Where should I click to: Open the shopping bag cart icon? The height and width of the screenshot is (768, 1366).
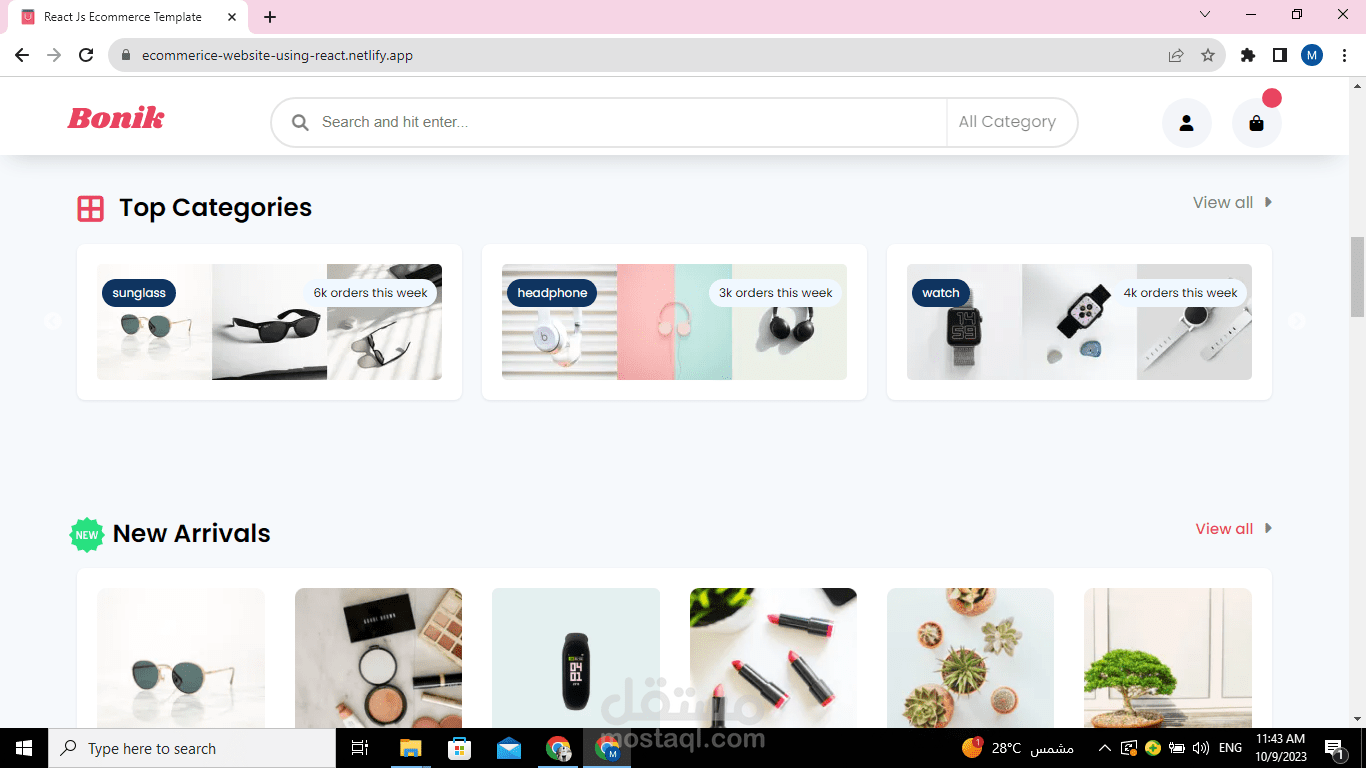[1257, 123]
